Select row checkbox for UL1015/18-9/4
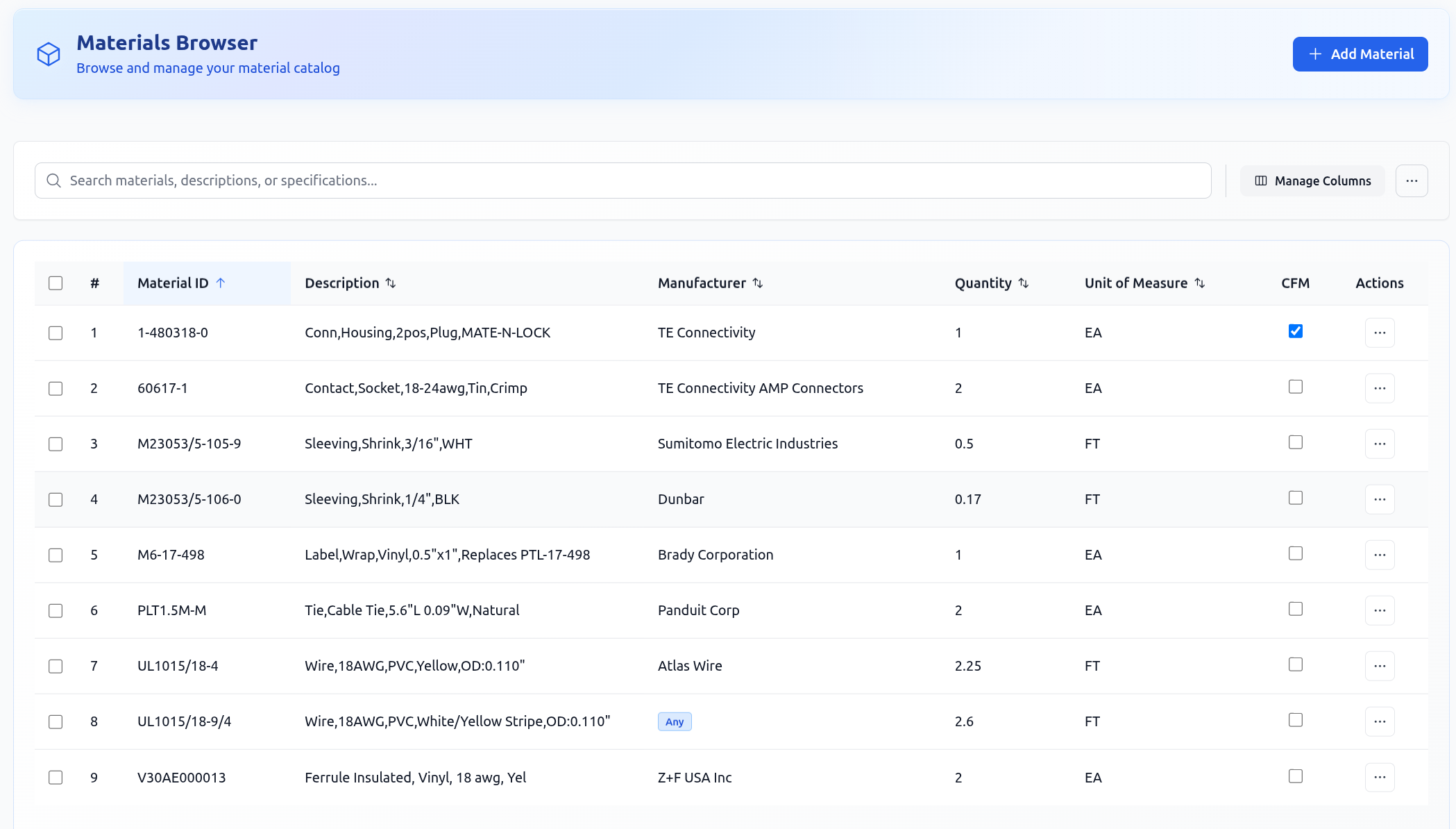 pyautogui.click(x=56, y=722)
